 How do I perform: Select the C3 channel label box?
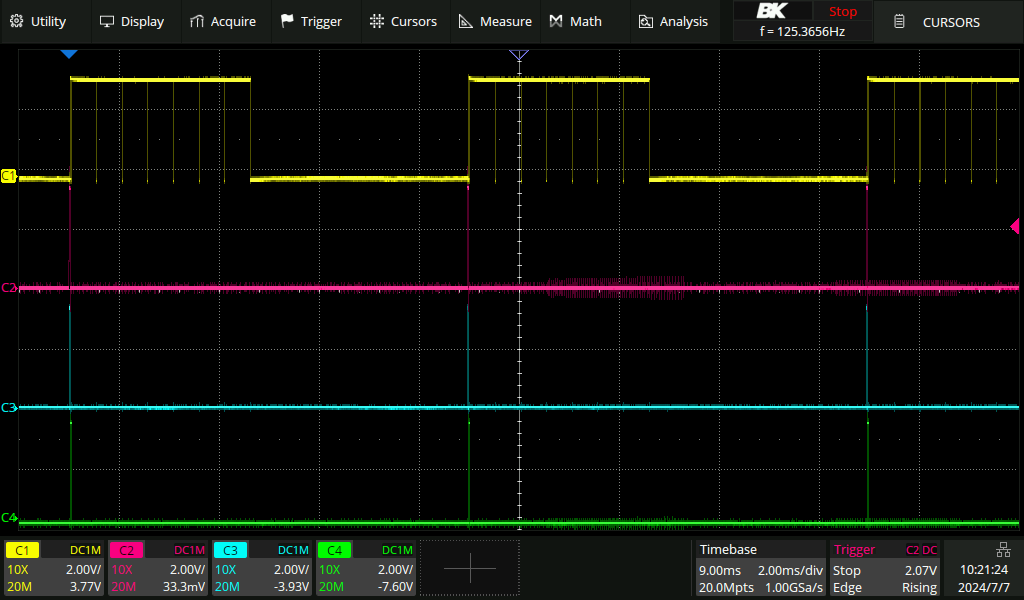coord(230,550)
